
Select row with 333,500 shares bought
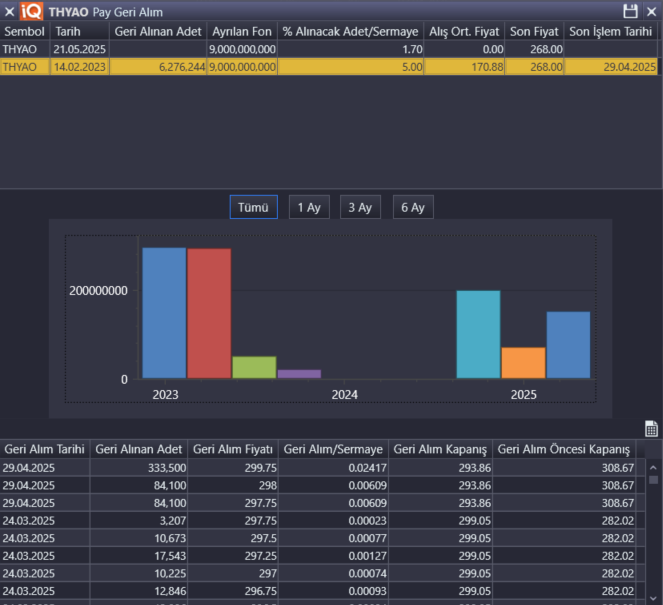click(x=322, y=468)
